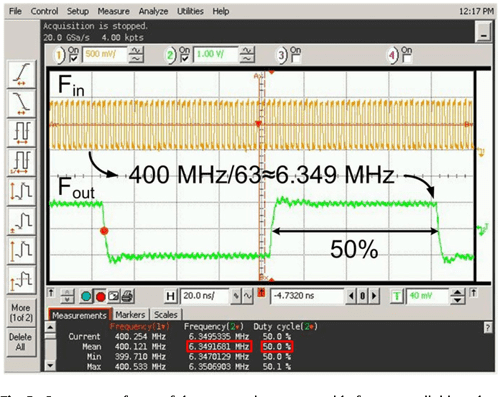The image size is (500, 397).
Task: Uncheck the channel 2 On checkbox
Action: 184,59
